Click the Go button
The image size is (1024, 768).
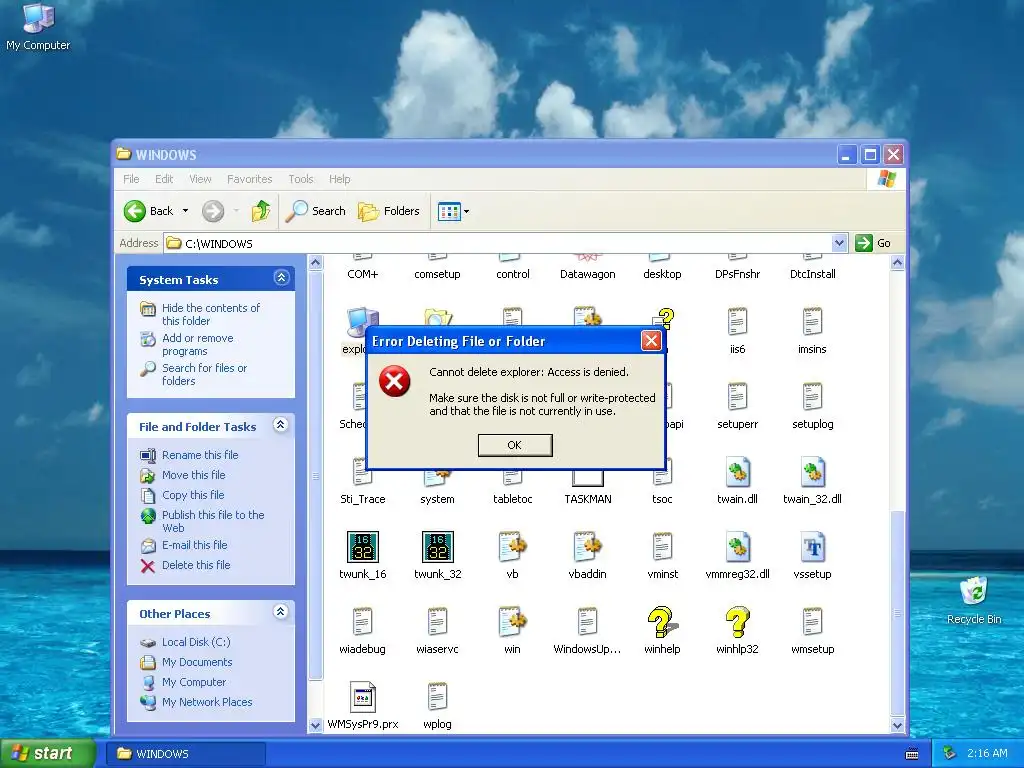pyautogui.click(x=873, y=243)
